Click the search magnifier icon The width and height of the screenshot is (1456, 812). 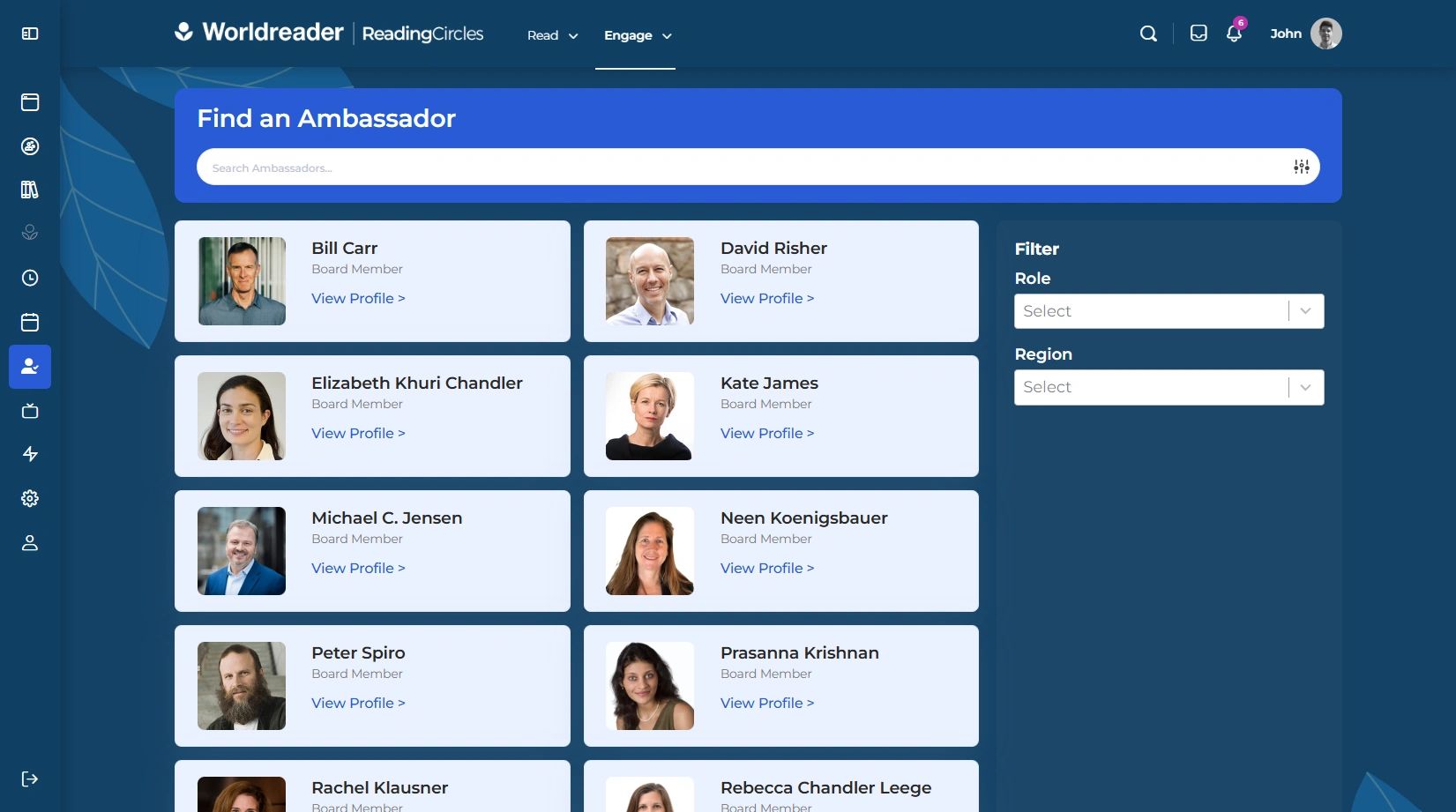(1148, 34)
